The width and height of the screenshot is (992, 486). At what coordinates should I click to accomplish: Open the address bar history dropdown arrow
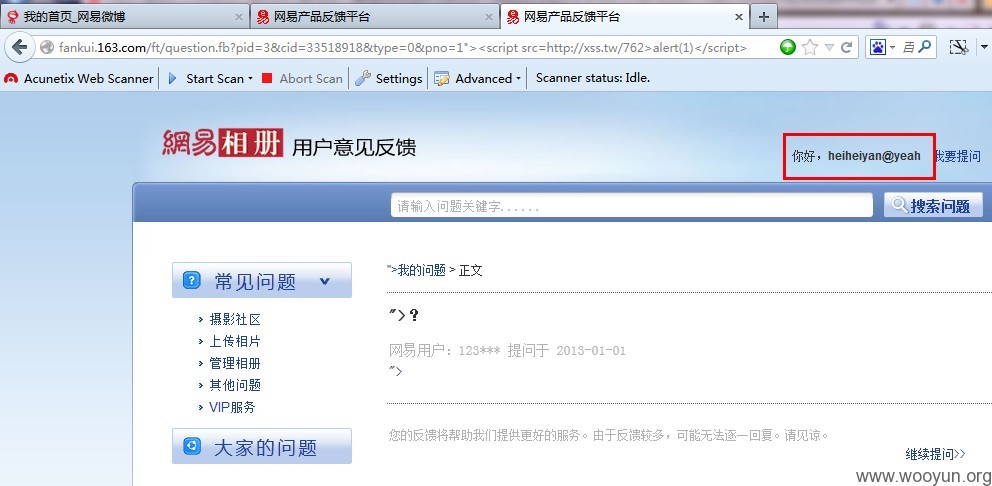point(829,47)
